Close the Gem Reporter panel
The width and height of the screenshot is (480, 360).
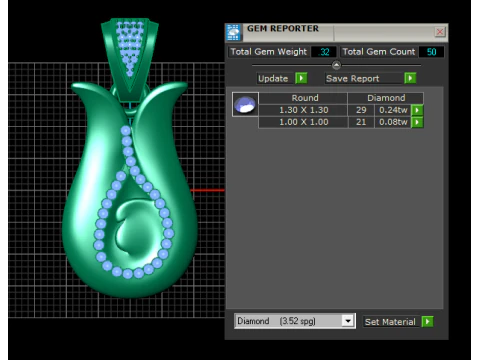(440, 32)
